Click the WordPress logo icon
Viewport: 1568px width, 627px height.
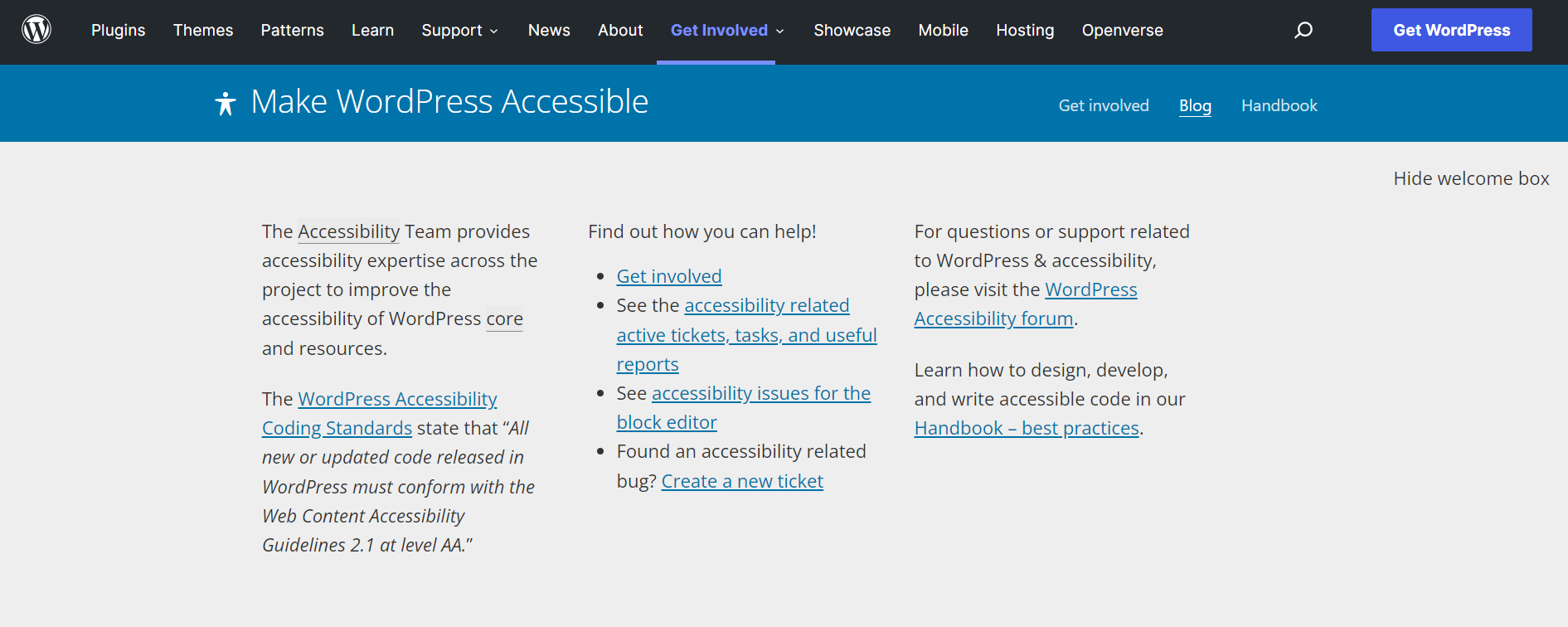36,30
